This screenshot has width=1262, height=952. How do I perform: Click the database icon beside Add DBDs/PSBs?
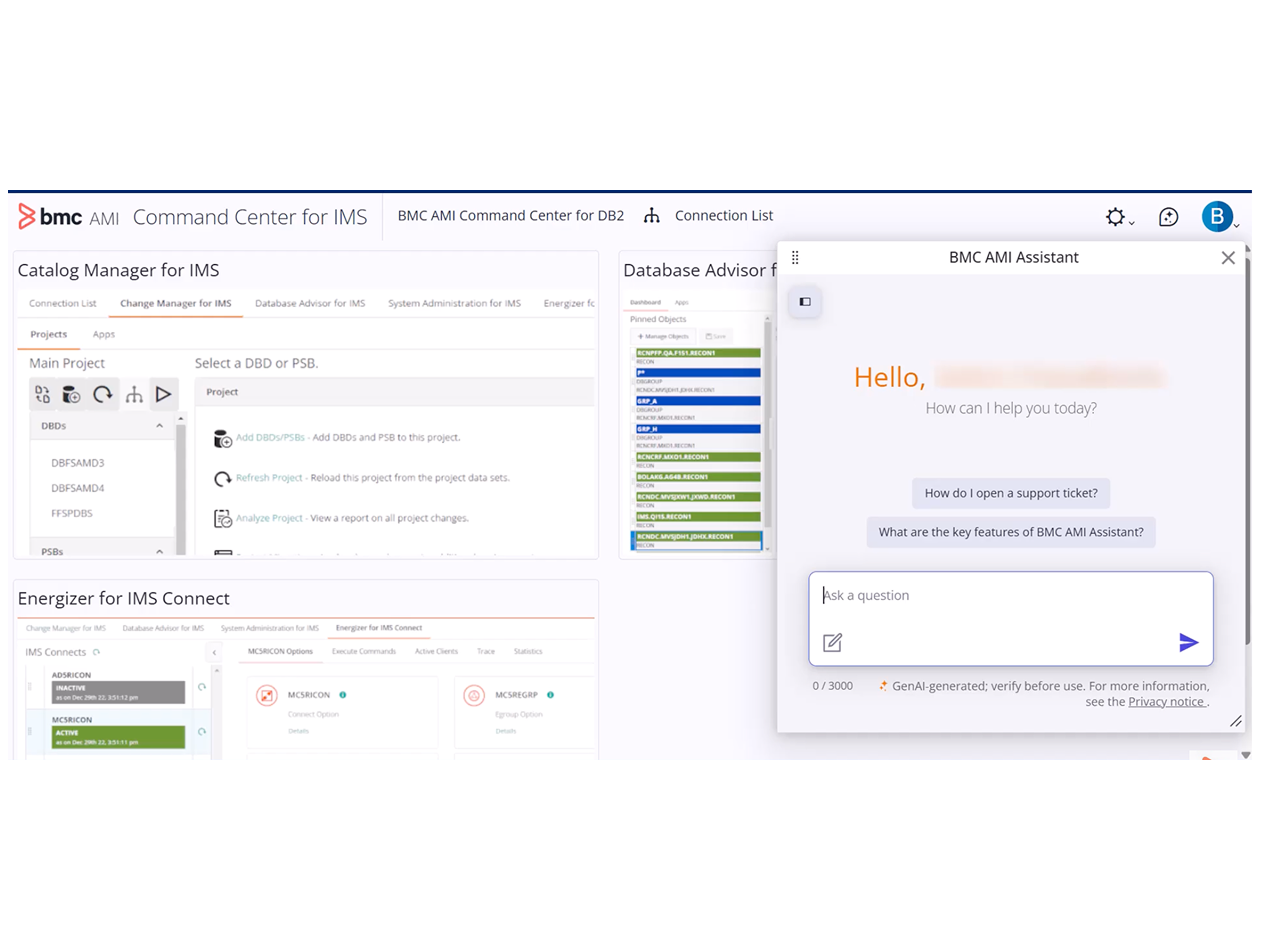(223, 438)
